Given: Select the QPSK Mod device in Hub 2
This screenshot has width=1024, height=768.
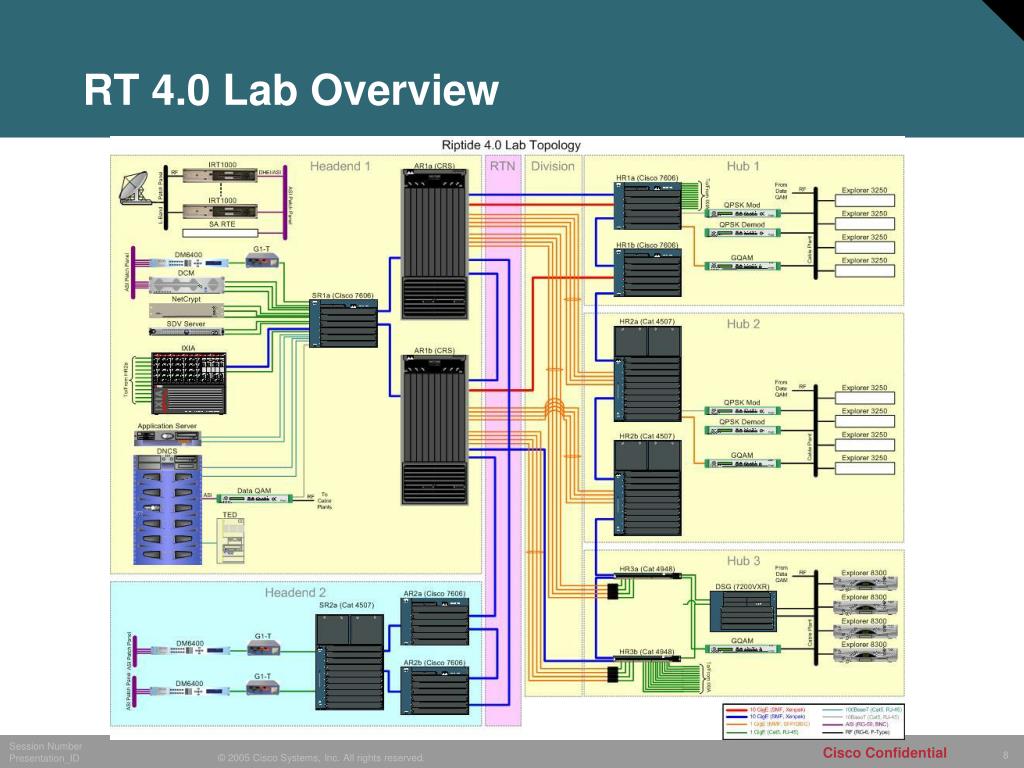Looking at the screenshot, I should tap(743, 411).
